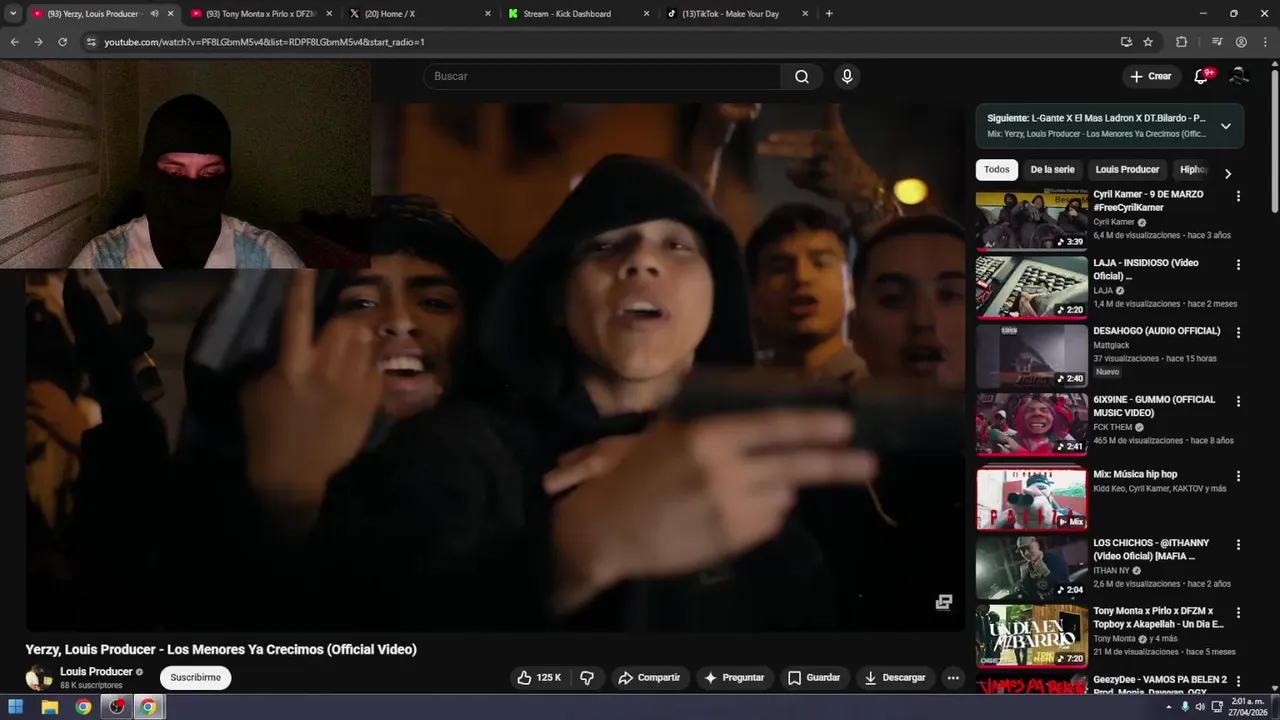Viewport: 1280px width, 720px height.
Task: Click the Suscribirme button
Action: (x=195, y=677)
